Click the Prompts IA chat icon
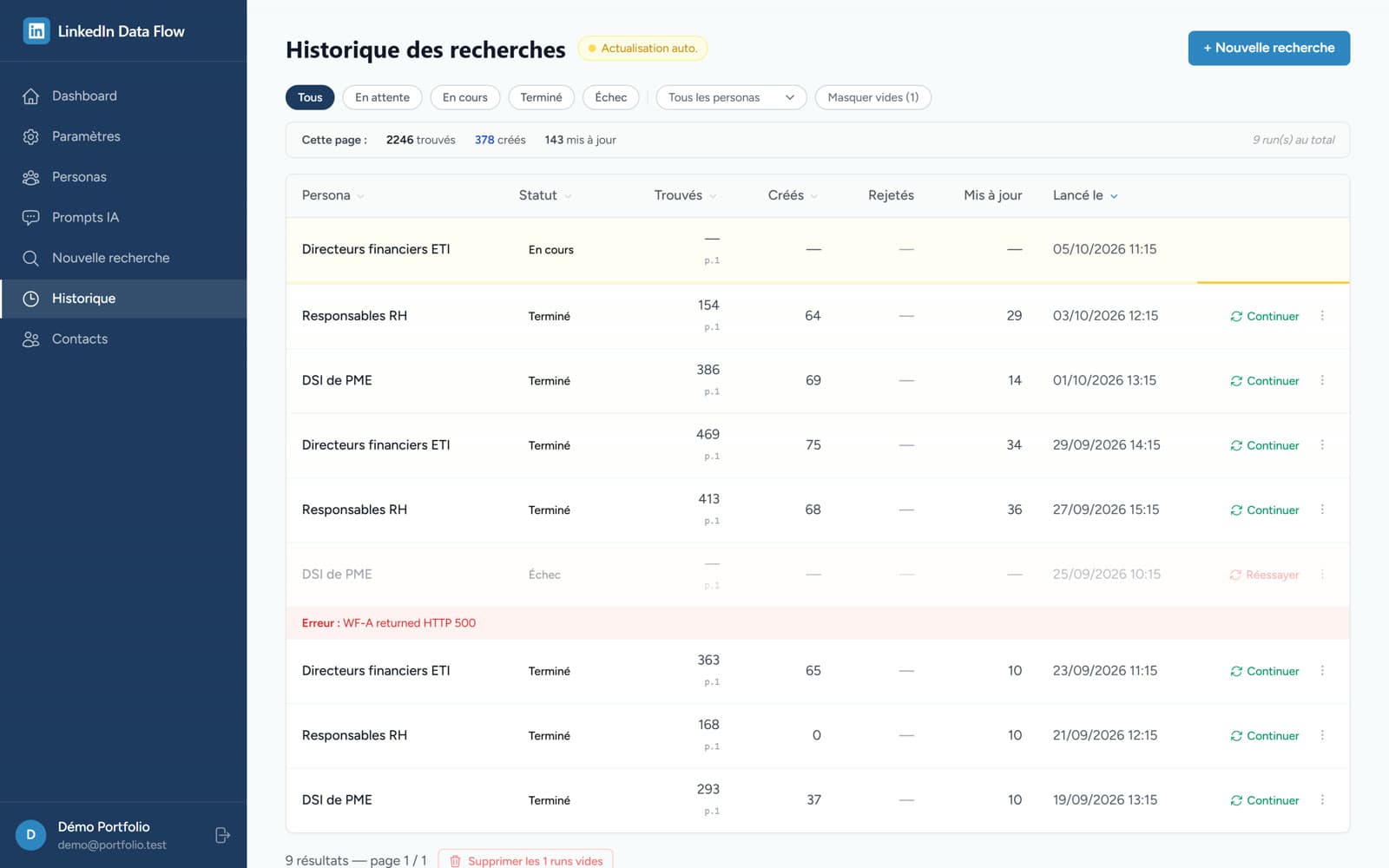 pyautogui.click(x=31, y=218)
